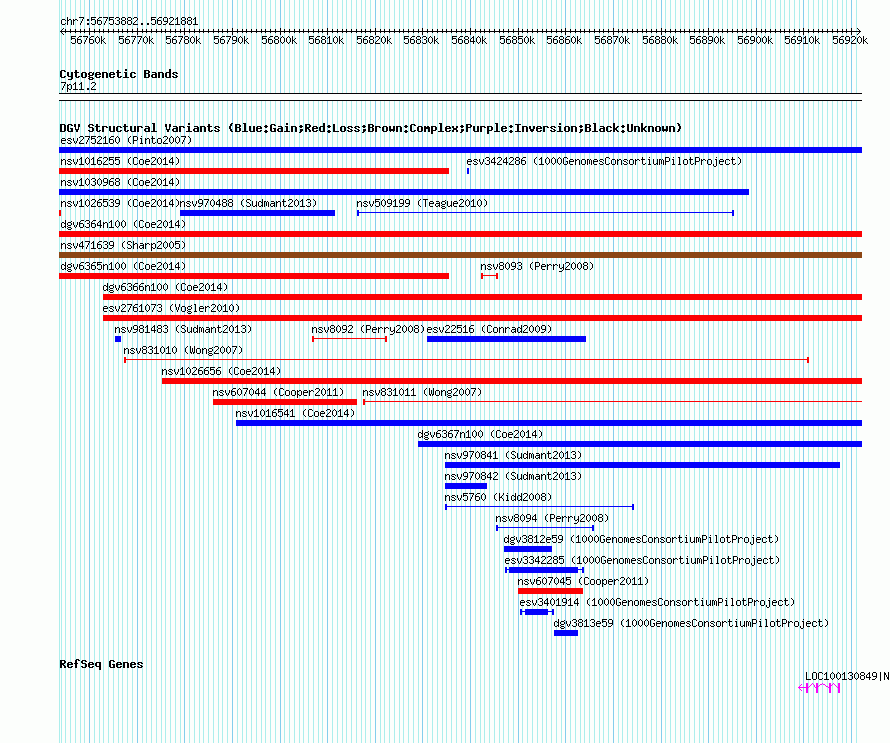Click the thin blue nsv5760 interval
The width and height of the screenshot is (890, 743).
click(x=539, y=507)
